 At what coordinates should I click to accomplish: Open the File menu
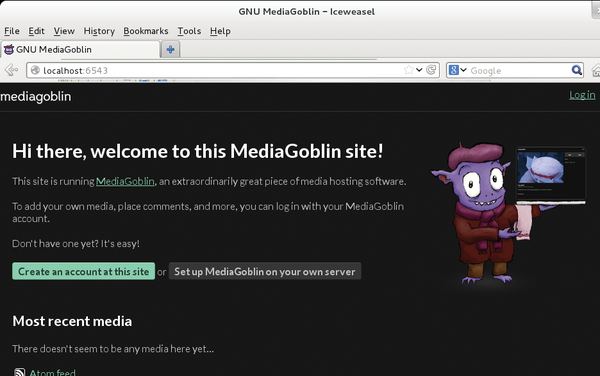click(x=12, y=31)
